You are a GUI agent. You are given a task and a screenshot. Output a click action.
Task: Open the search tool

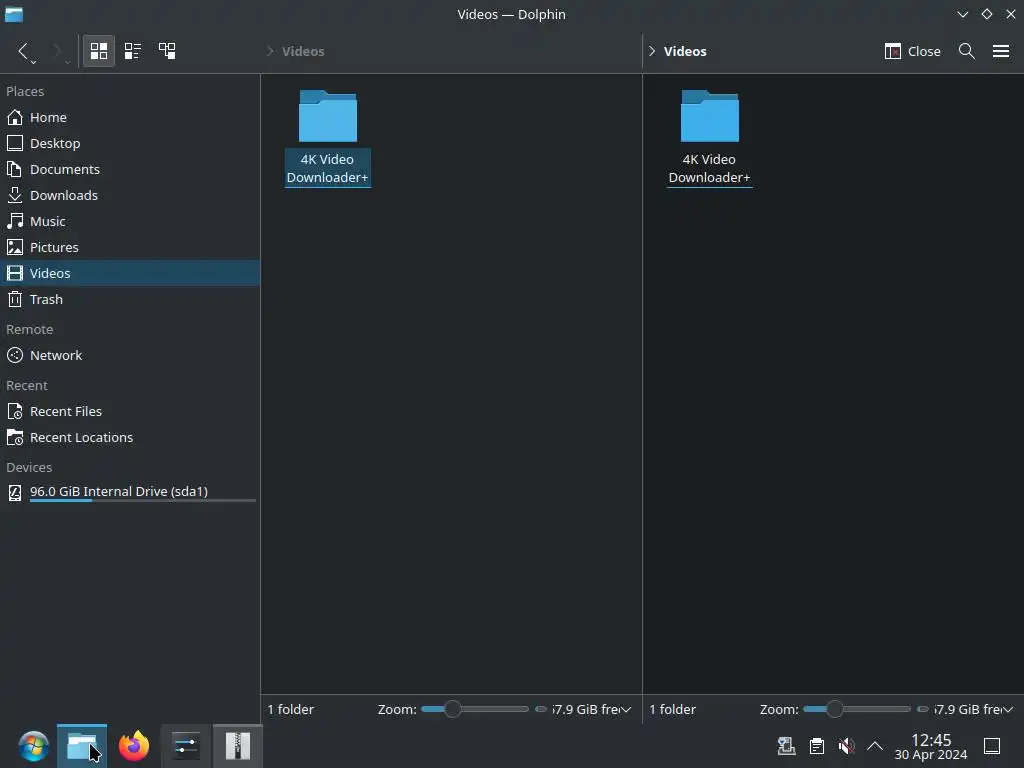[x=967, y=51]
